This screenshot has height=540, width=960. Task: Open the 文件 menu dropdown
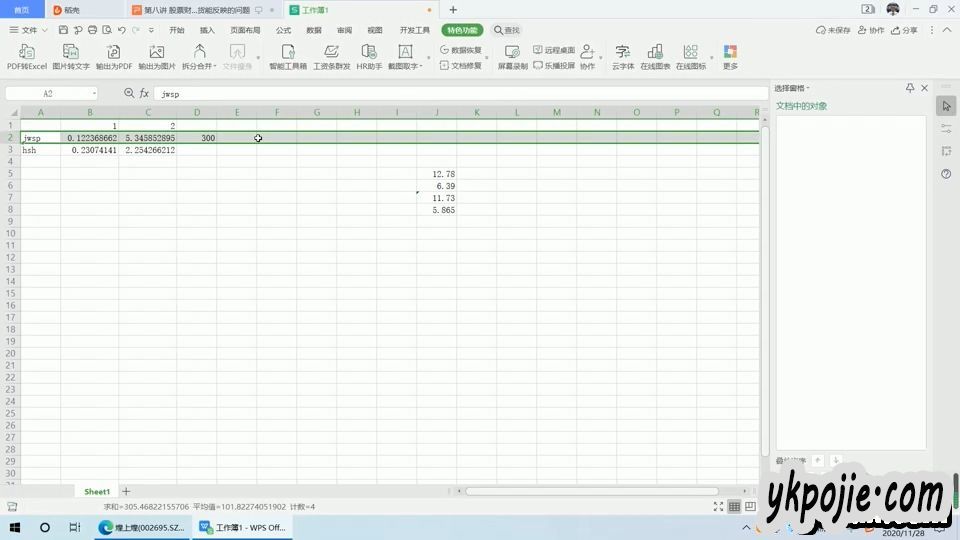tap(28, 30)
